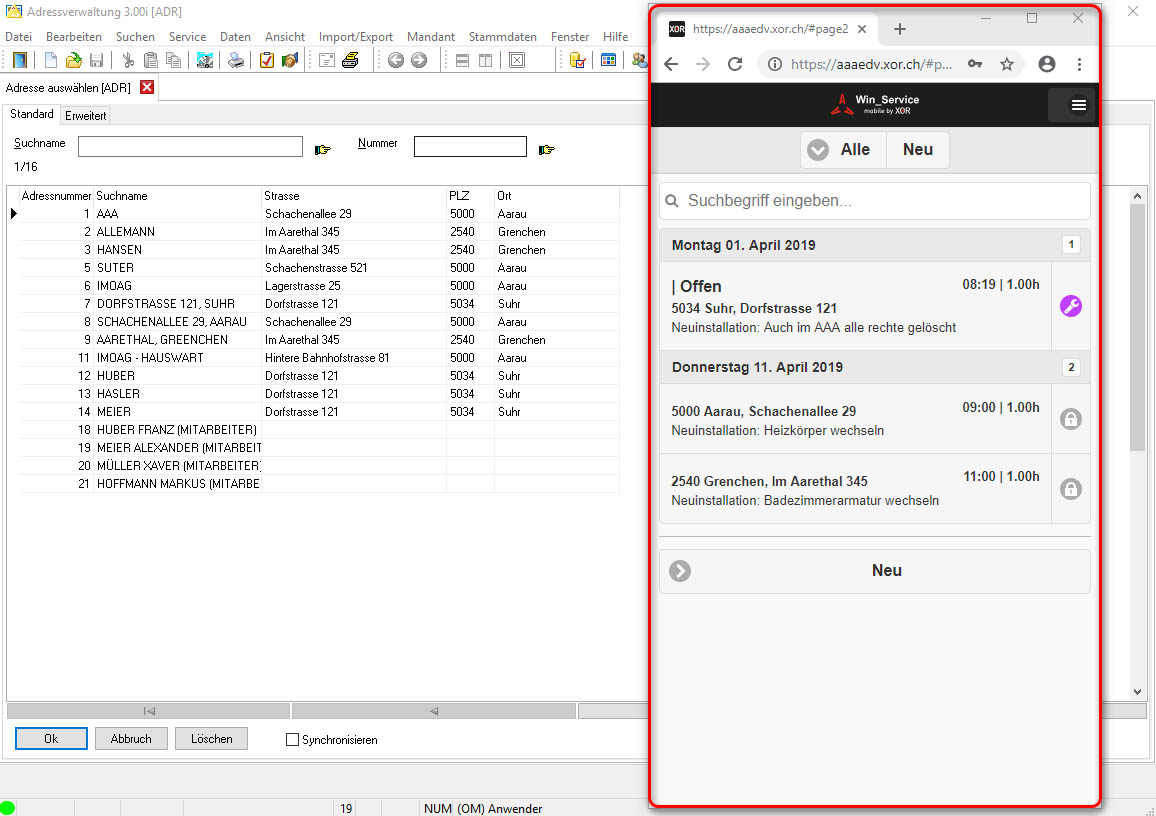This screenshot has width=1156, height=816.
Task: Click the copy documents icon
Action: click(173, 60)
